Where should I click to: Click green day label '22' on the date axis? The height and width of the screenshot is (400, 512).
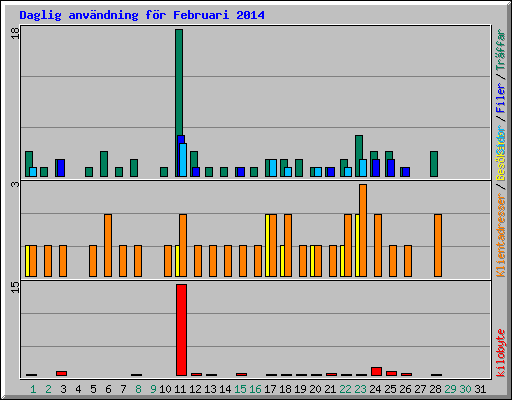pyautogui.click(x=345, y=389)
